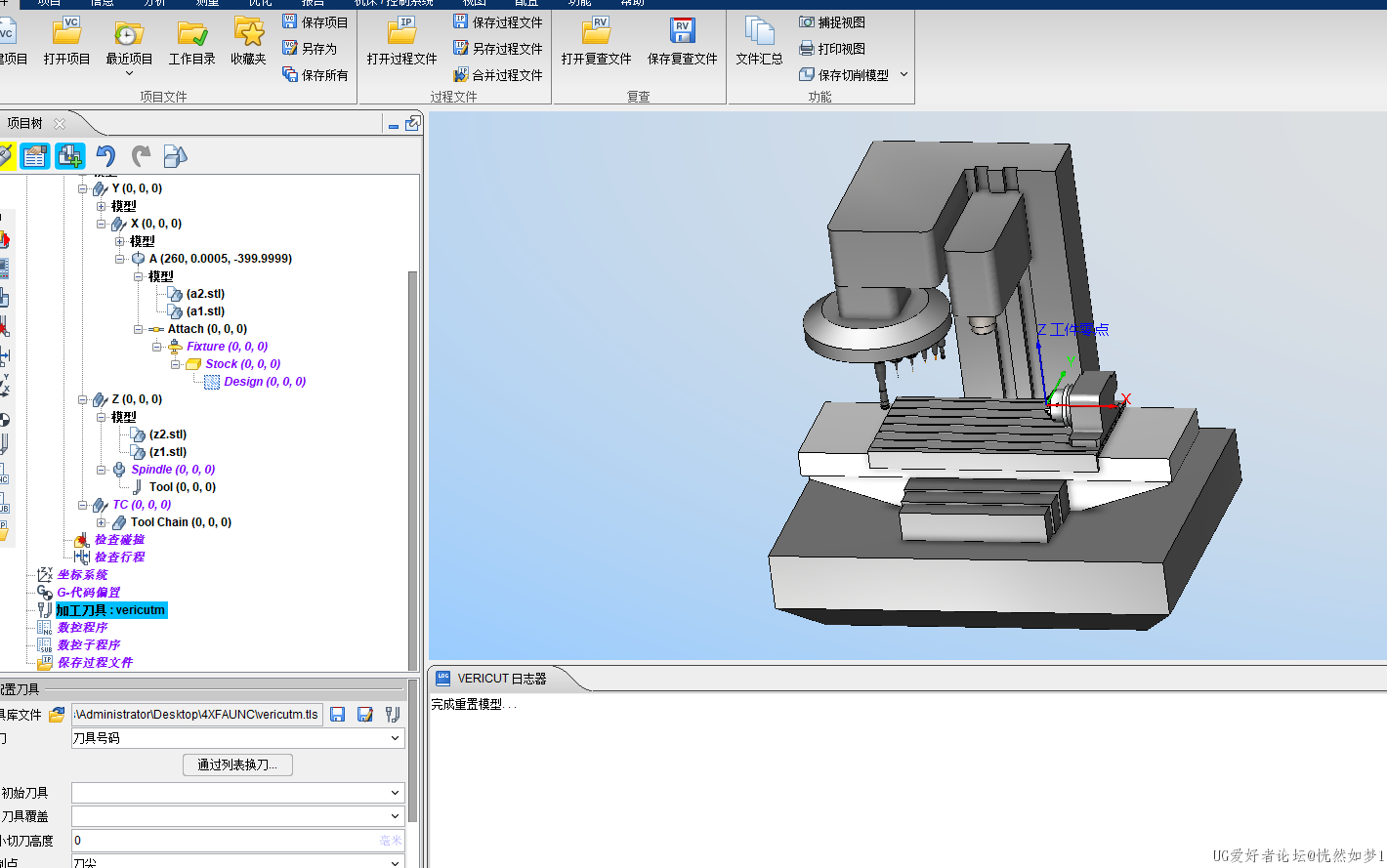Click 合并过程文件 merge icon
Viewport: 1387px width, 868px height.
pos(461,74)
